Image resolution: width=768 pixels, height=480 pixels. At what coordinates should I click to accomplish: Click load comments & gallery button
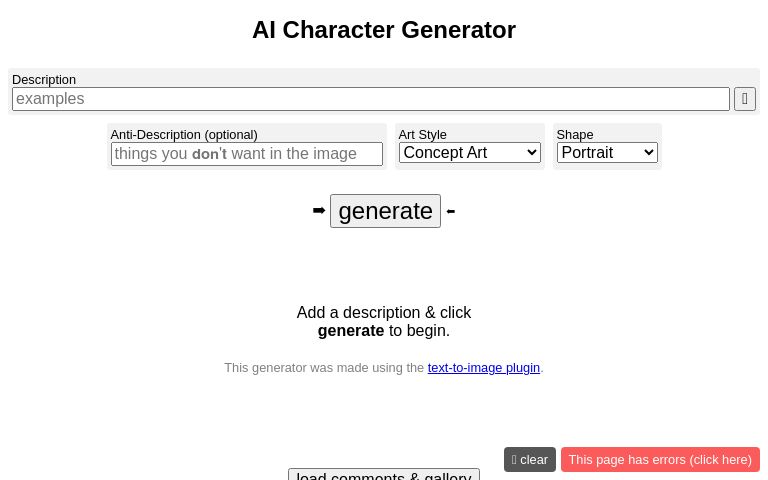[384, 475]
